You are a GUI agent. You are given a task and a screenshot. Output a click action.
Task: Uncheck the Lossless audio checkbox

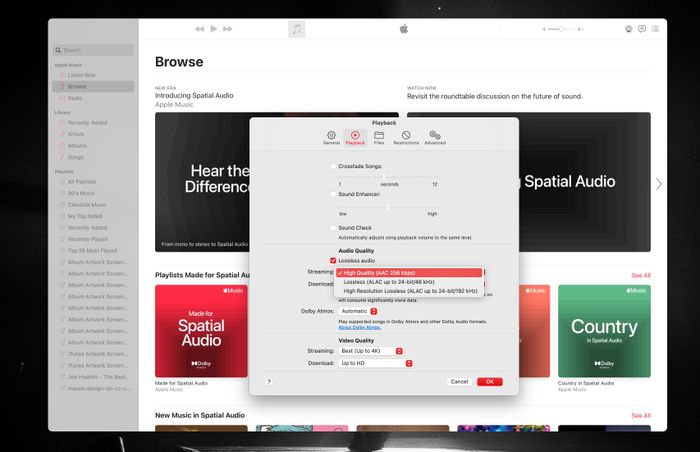(x=333, y=260)
